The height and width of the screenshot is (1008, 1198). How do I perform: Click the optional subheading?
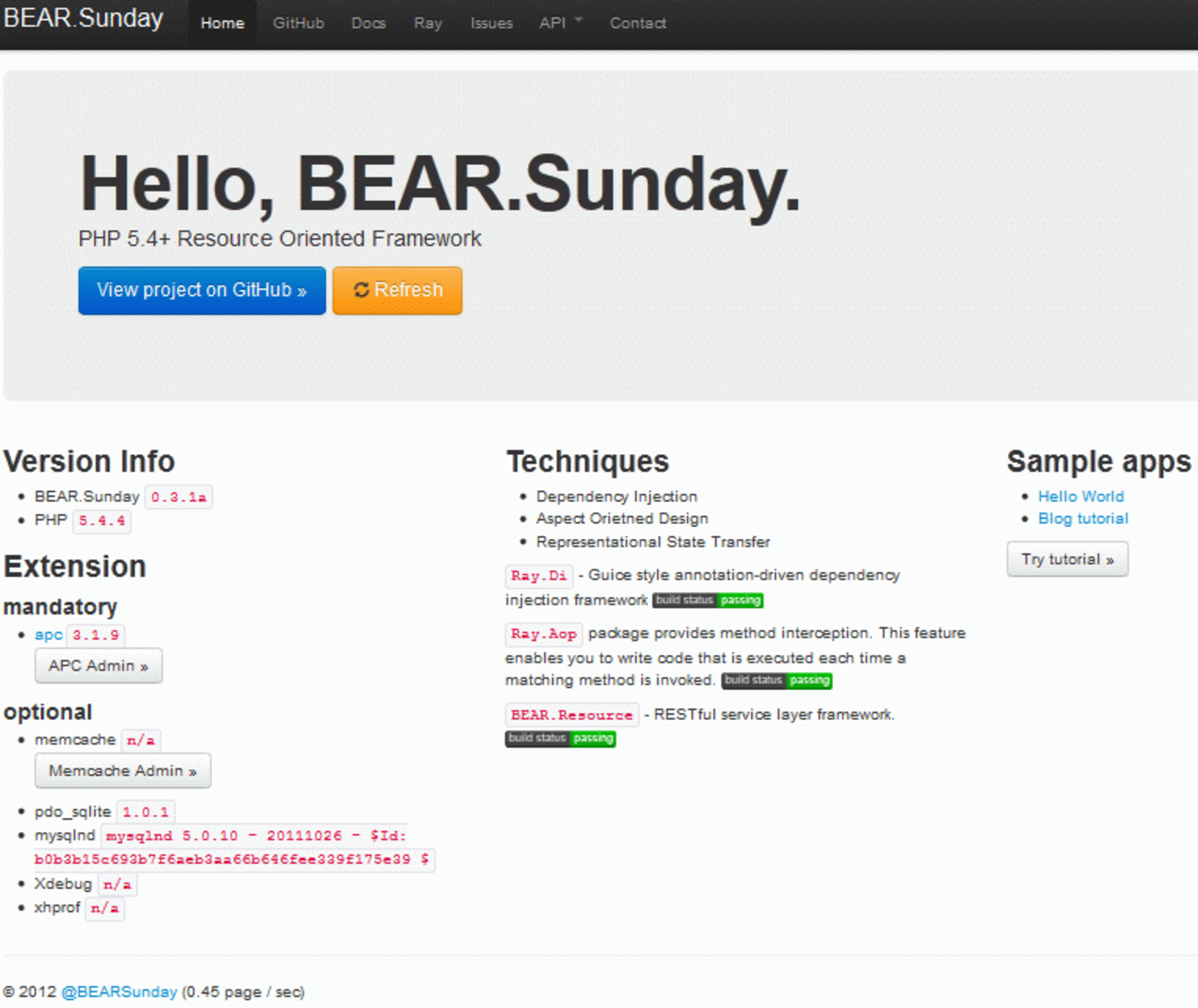[x=48, y=712]
